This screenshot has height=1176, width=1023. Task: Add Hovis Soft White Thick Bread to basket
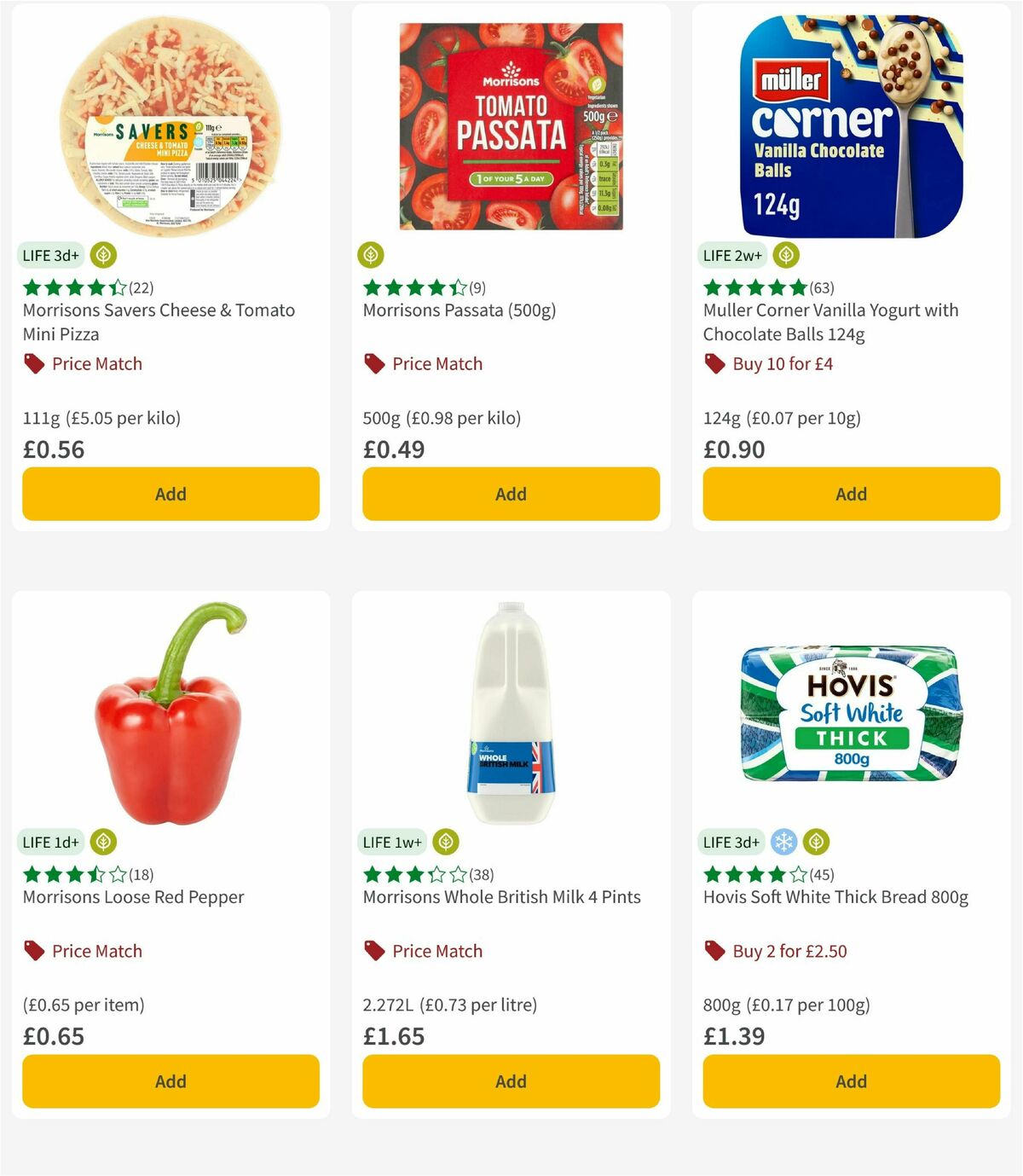tap(851, 1080)
